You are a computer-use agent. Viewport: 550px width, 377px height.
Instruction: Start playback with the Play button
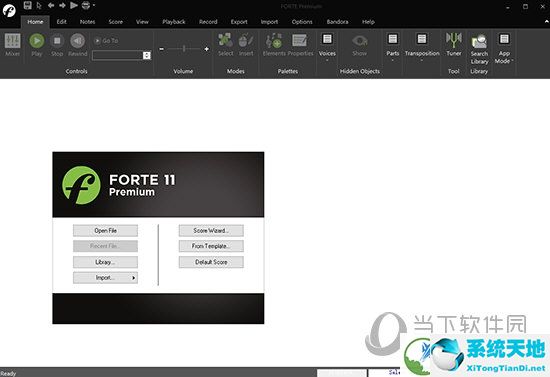(36, 45)
